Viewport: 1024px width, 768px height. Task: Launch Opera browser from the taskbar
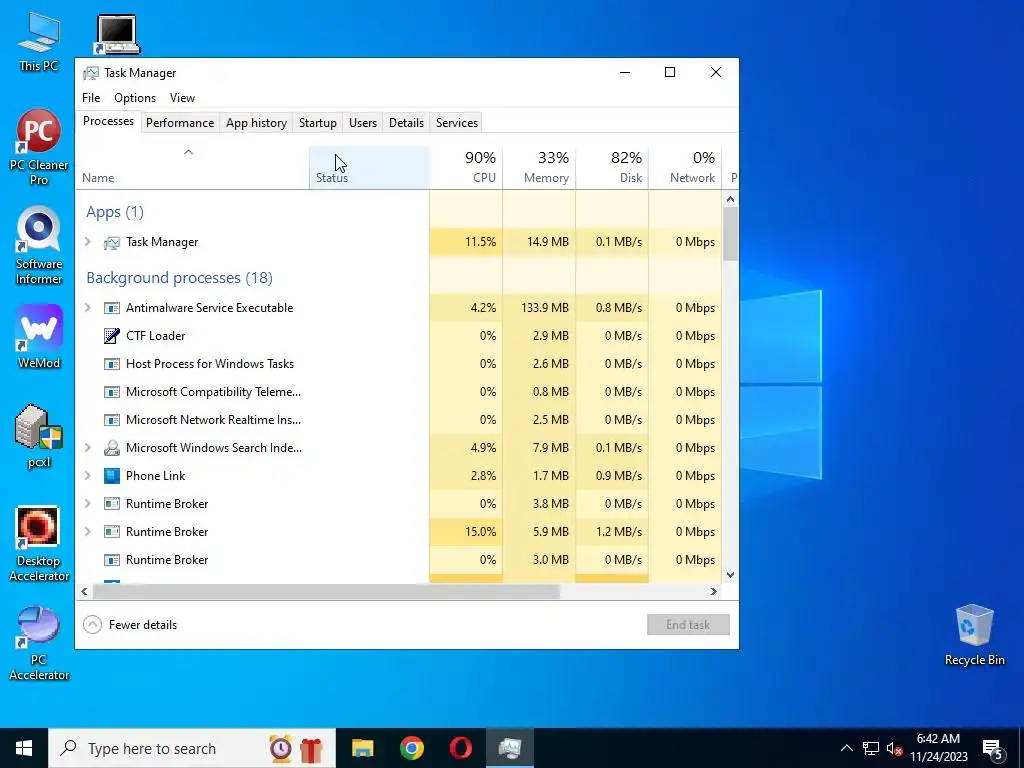460,748
